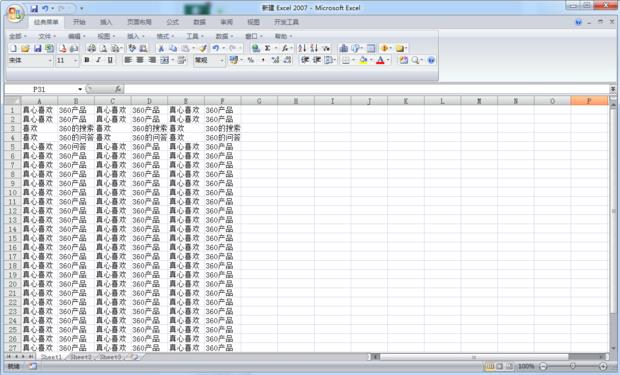Toggle Underline formatting
The height and width of the screenshot is (375, 620).
(110, 60)
